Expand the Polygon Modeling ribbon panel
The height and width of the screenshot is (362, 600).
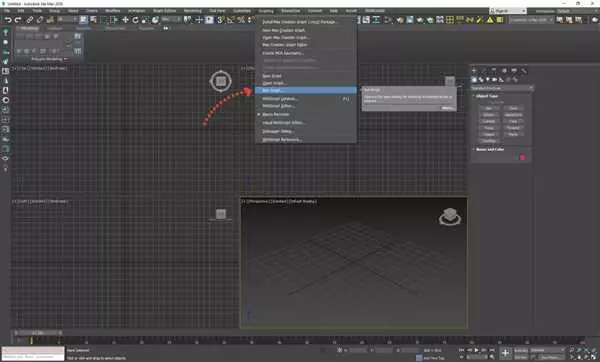coord(49,59)
